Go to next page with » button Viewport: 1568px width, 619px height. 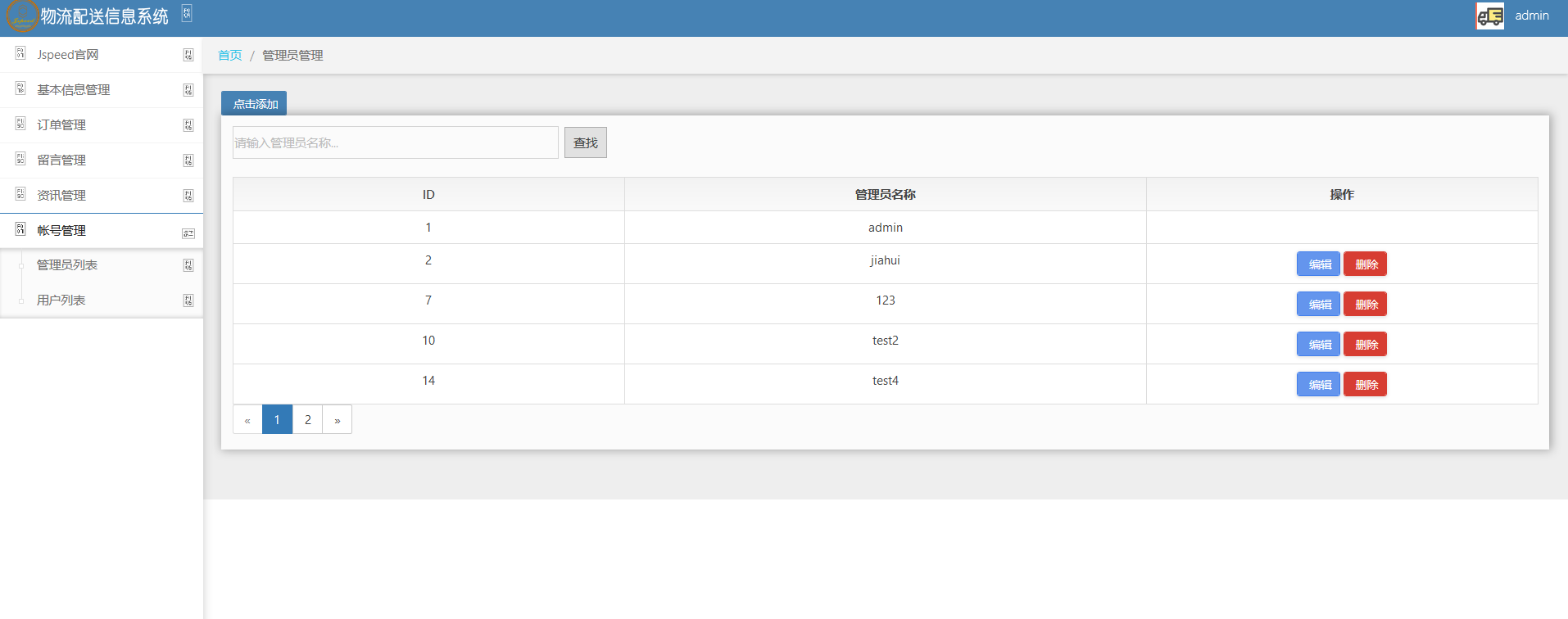[x=338, y=419]
